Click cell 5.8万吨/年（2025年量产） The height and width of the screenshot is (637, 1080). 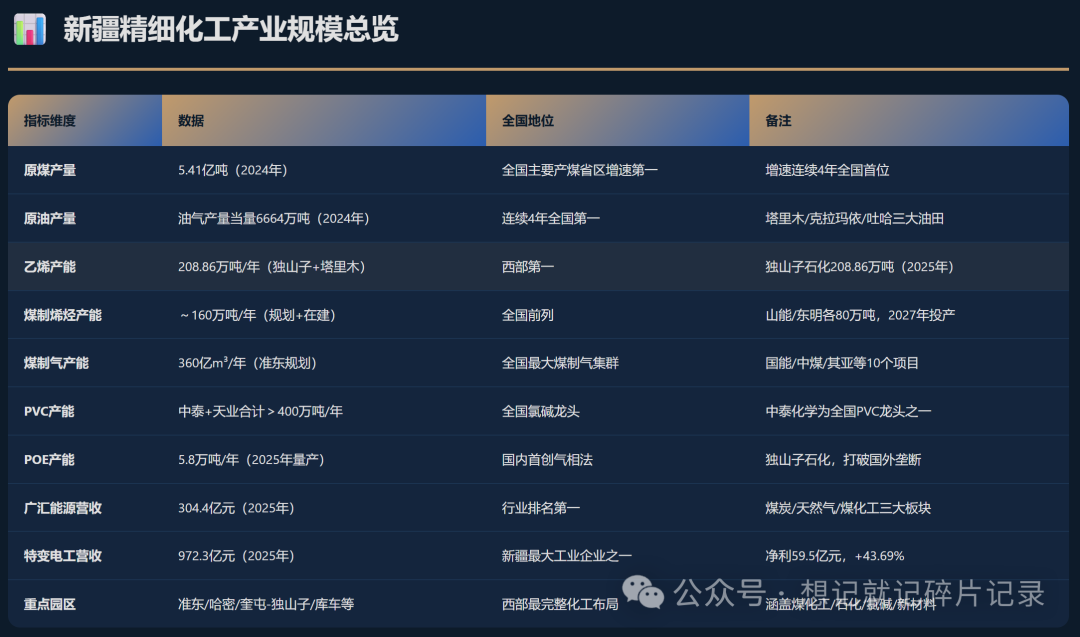click(251, 459)
